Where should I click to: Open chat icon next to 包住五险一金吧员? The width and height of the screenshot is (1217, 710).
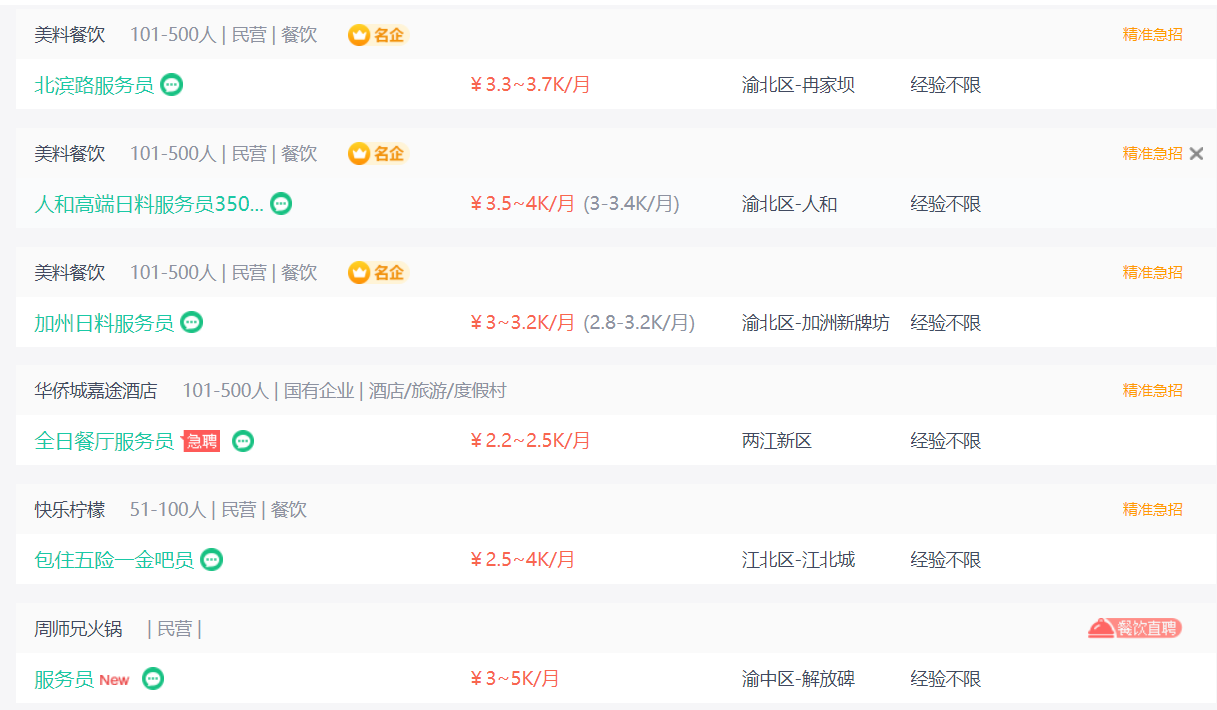point(211,560)
